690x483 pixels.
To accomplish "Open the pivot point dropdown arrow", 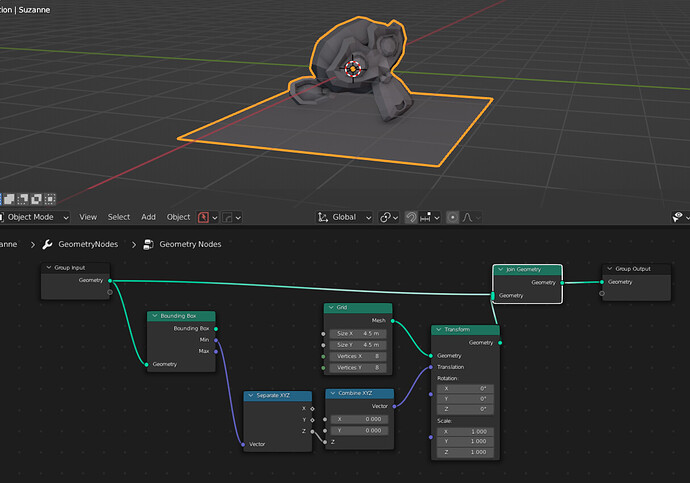I will click(396, 218).
